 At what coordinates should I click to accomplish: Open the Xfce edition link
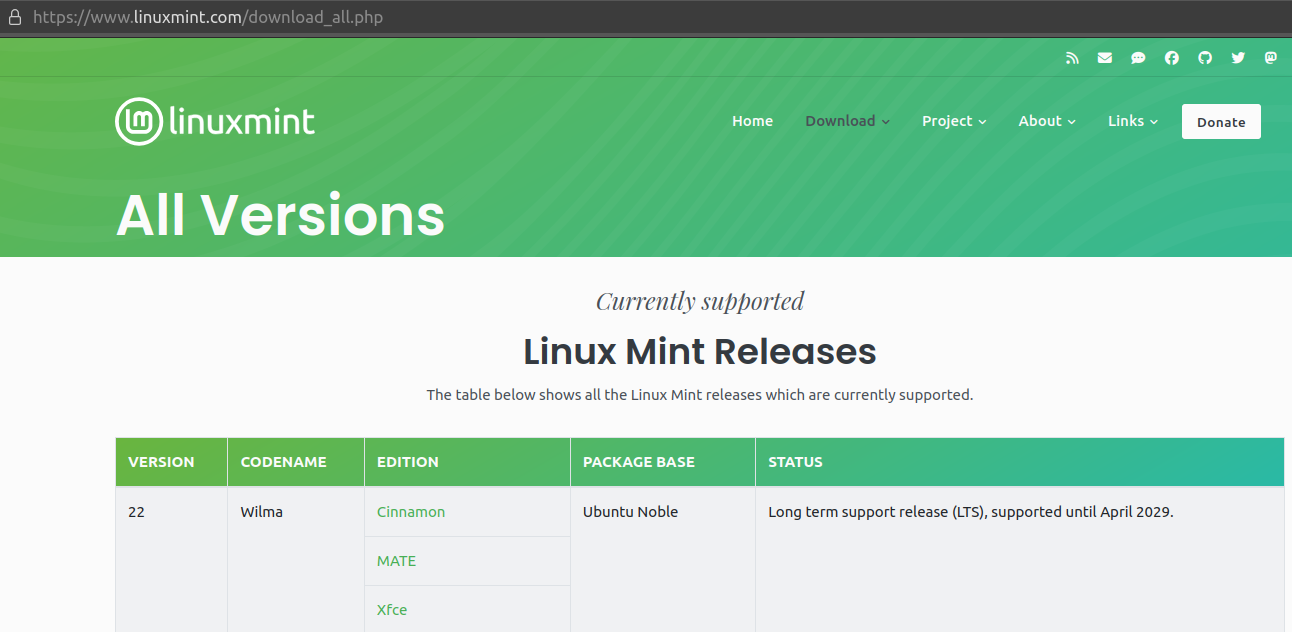click(x=391, y=609)
